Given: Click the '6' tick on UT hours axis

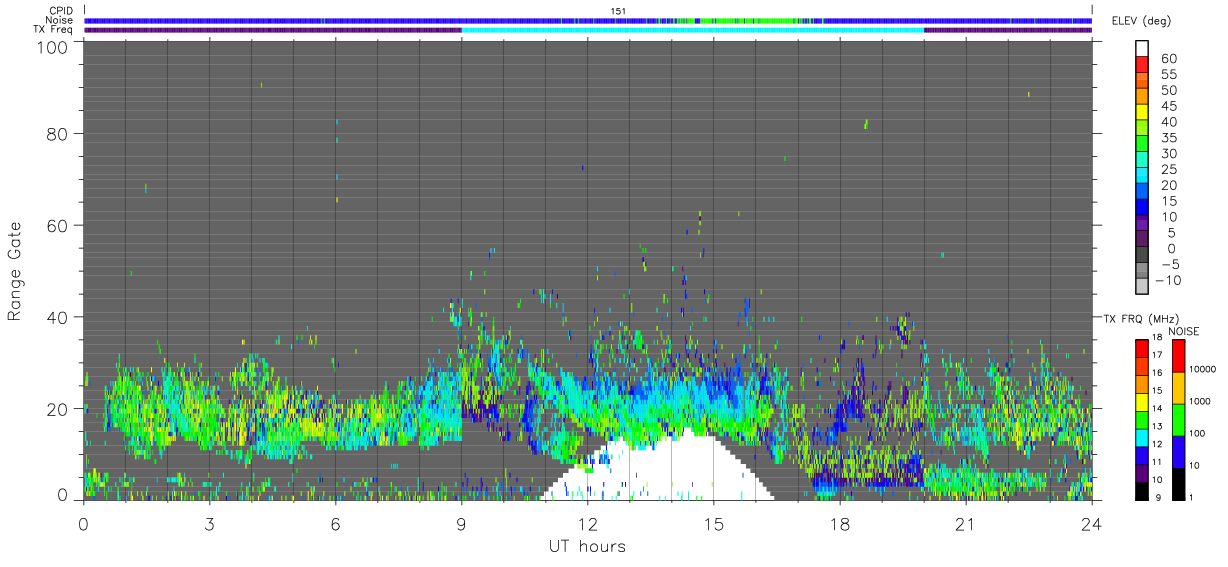Looking at the screenshot, I should pos(336,523).
